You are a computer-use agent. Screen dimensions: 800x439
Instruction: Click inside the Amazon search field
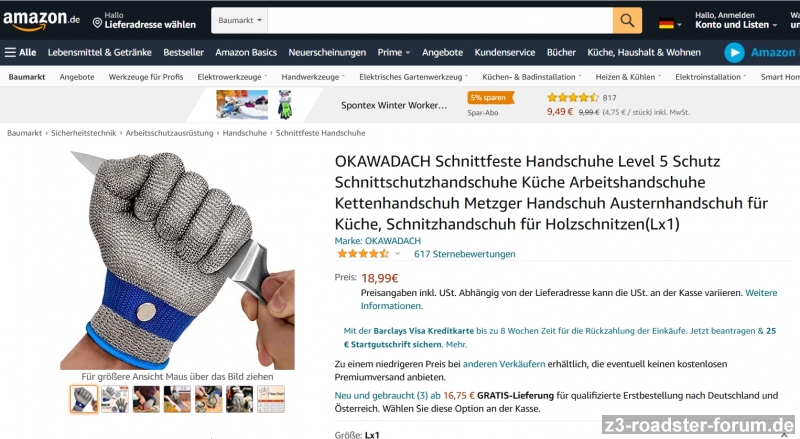point(440,20)
